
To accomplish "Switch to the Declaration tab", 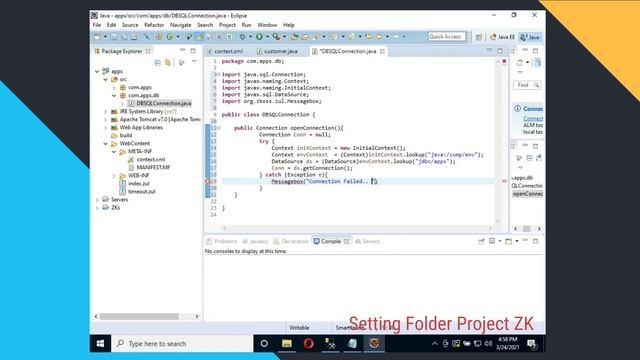I will click(x=291, y=241).
